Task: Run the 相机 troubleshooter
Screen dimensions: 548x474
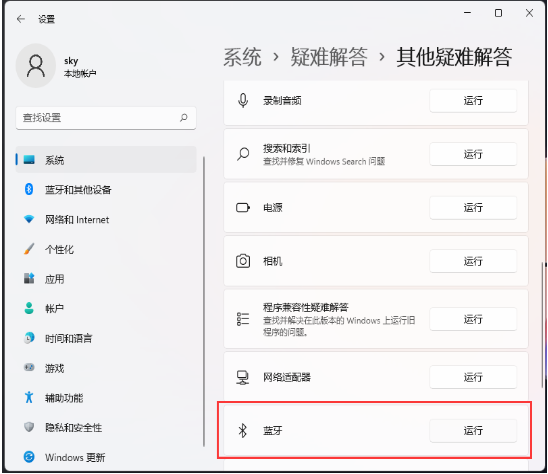Action: pos(473,261)
